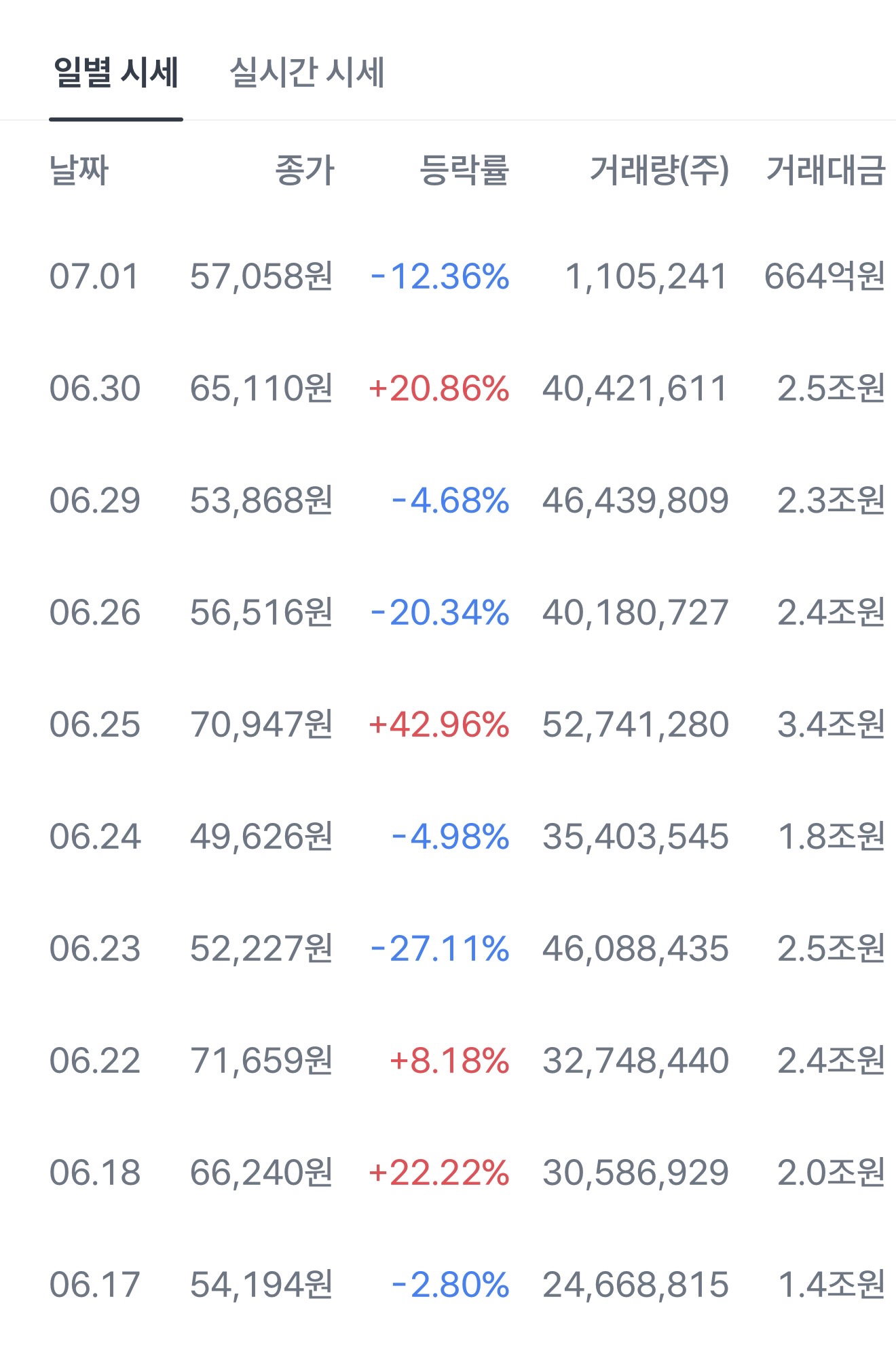Click the 거래대금 column header
This screenshot has width=896, height=1356.
825,170
